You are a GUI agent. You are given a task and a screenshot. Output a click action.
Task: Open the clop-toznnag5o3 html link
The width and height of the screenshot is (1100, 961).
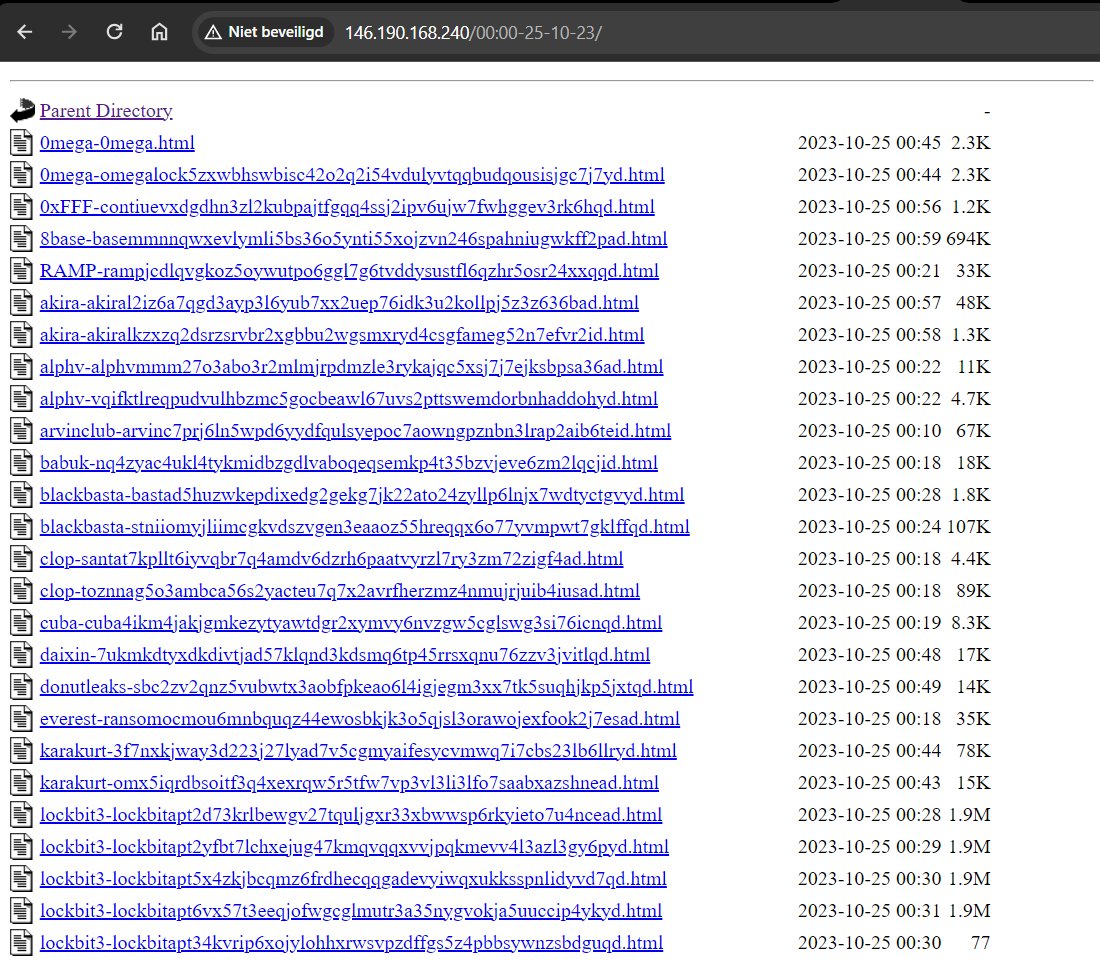click(x=340, y=591)
